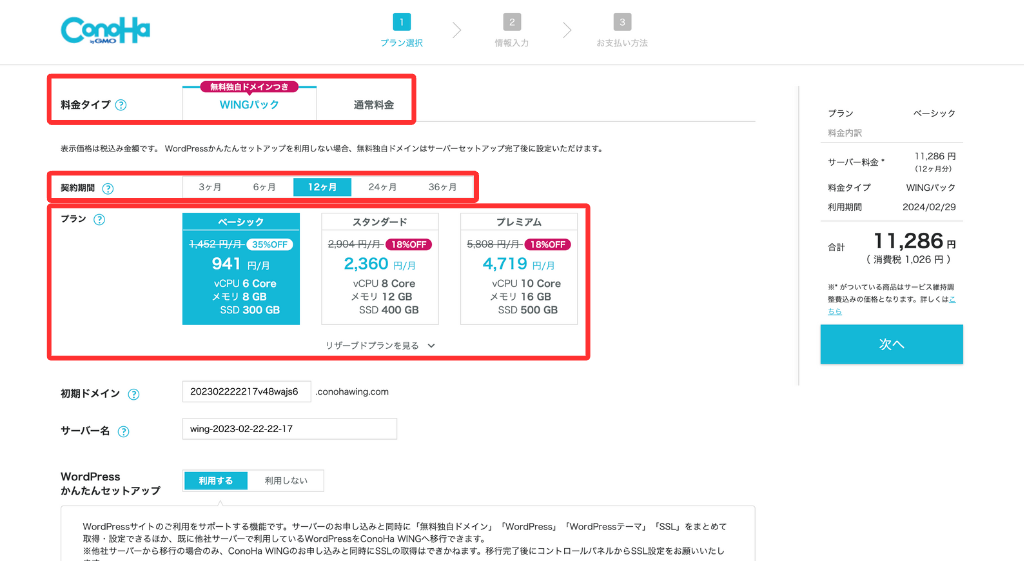This screenshot has height=561, width=1024.
Task: Click the 35%OFF badge on ベーシック
Action: coord(270,244)
